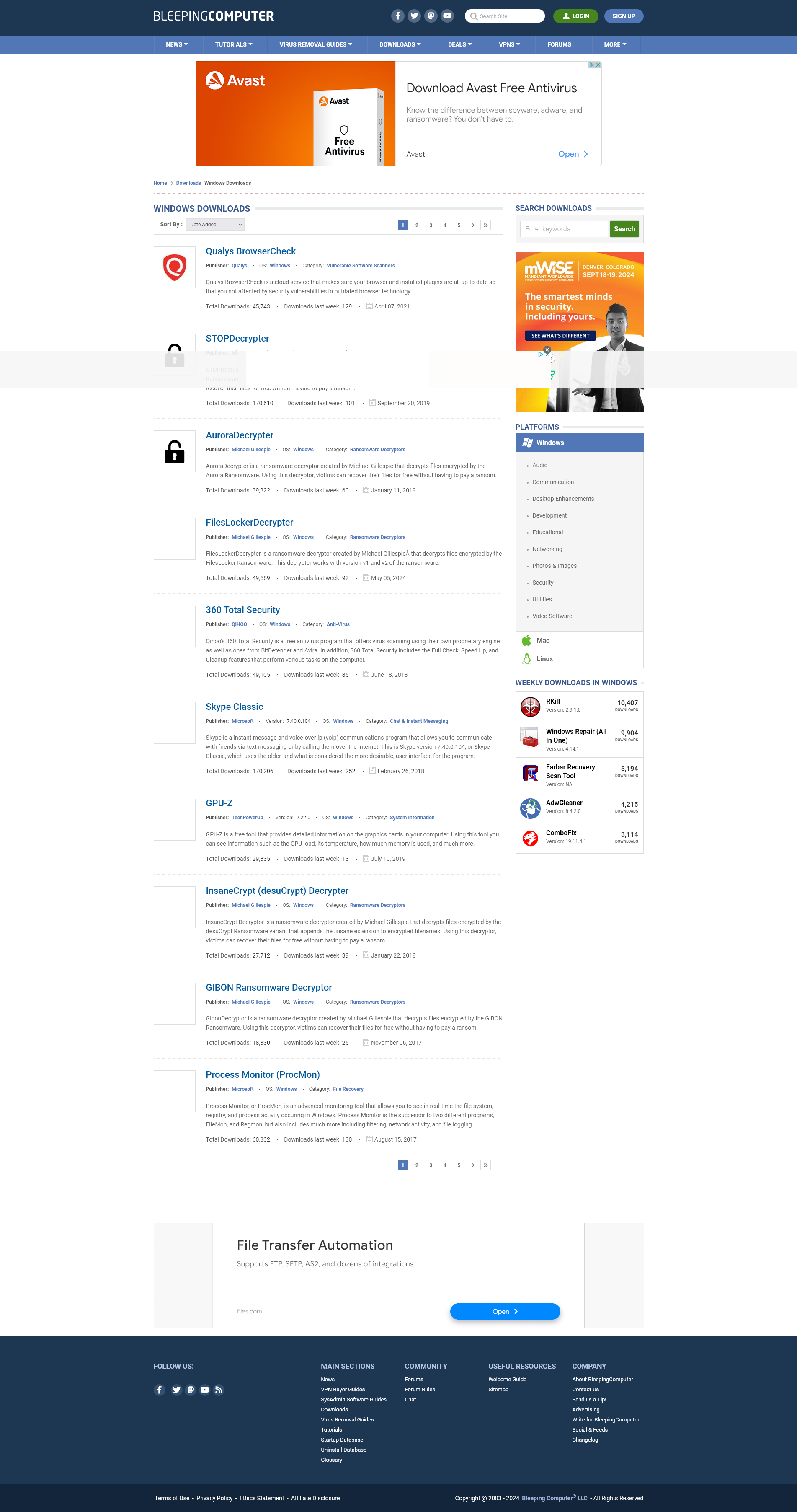Click the Farbar Recovery Scan Tool icon

(530, 773)
